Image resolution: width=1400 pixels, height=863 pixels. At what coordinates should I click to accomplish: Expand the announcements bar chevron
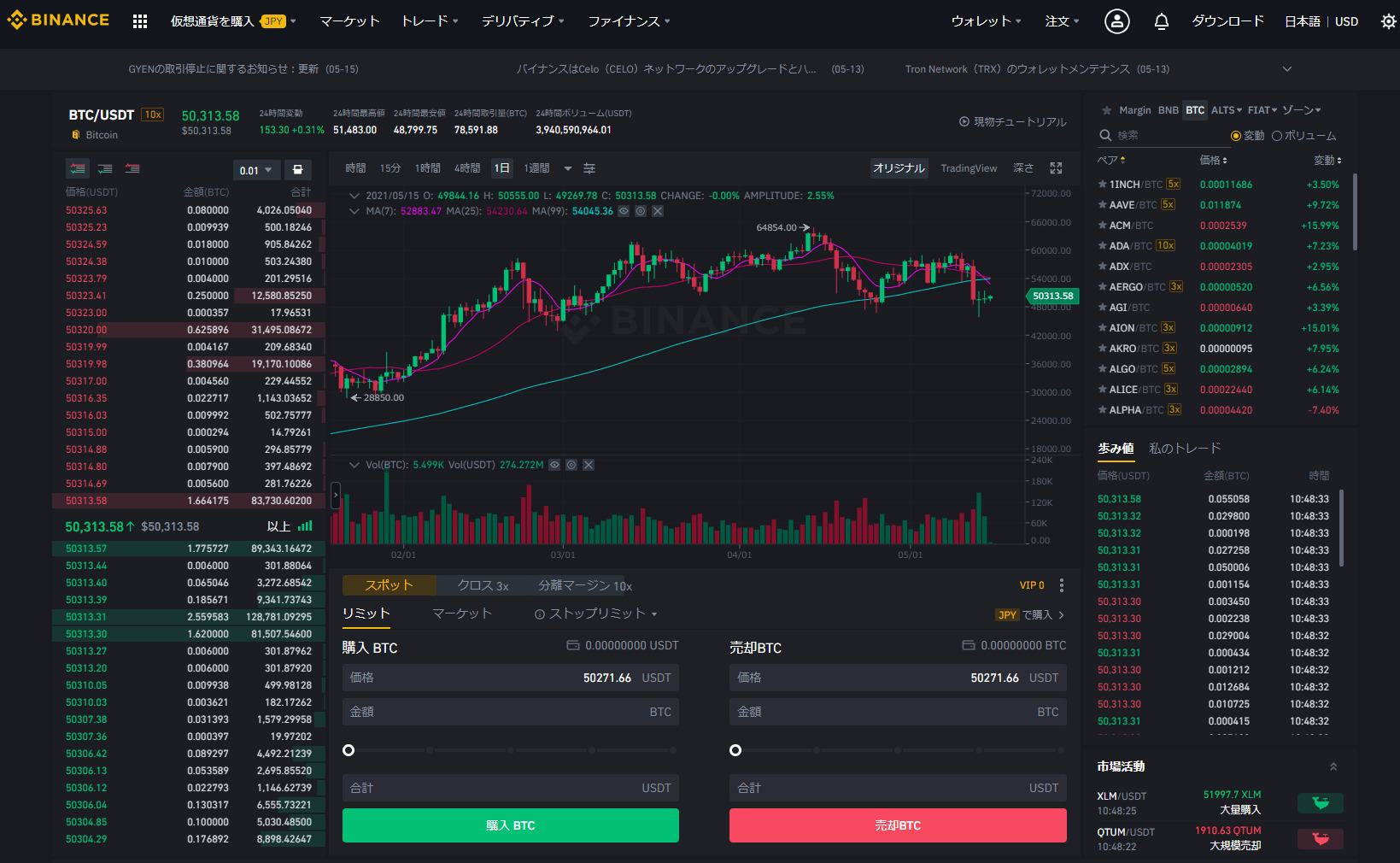[x=1287, y=69]
